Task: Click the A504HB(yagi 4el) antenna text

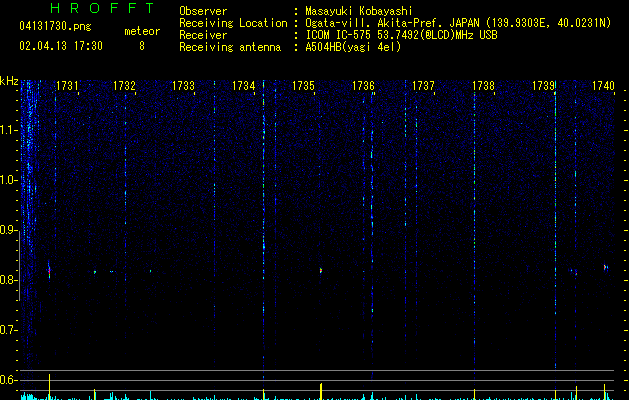Action: [x=353, y=47]
